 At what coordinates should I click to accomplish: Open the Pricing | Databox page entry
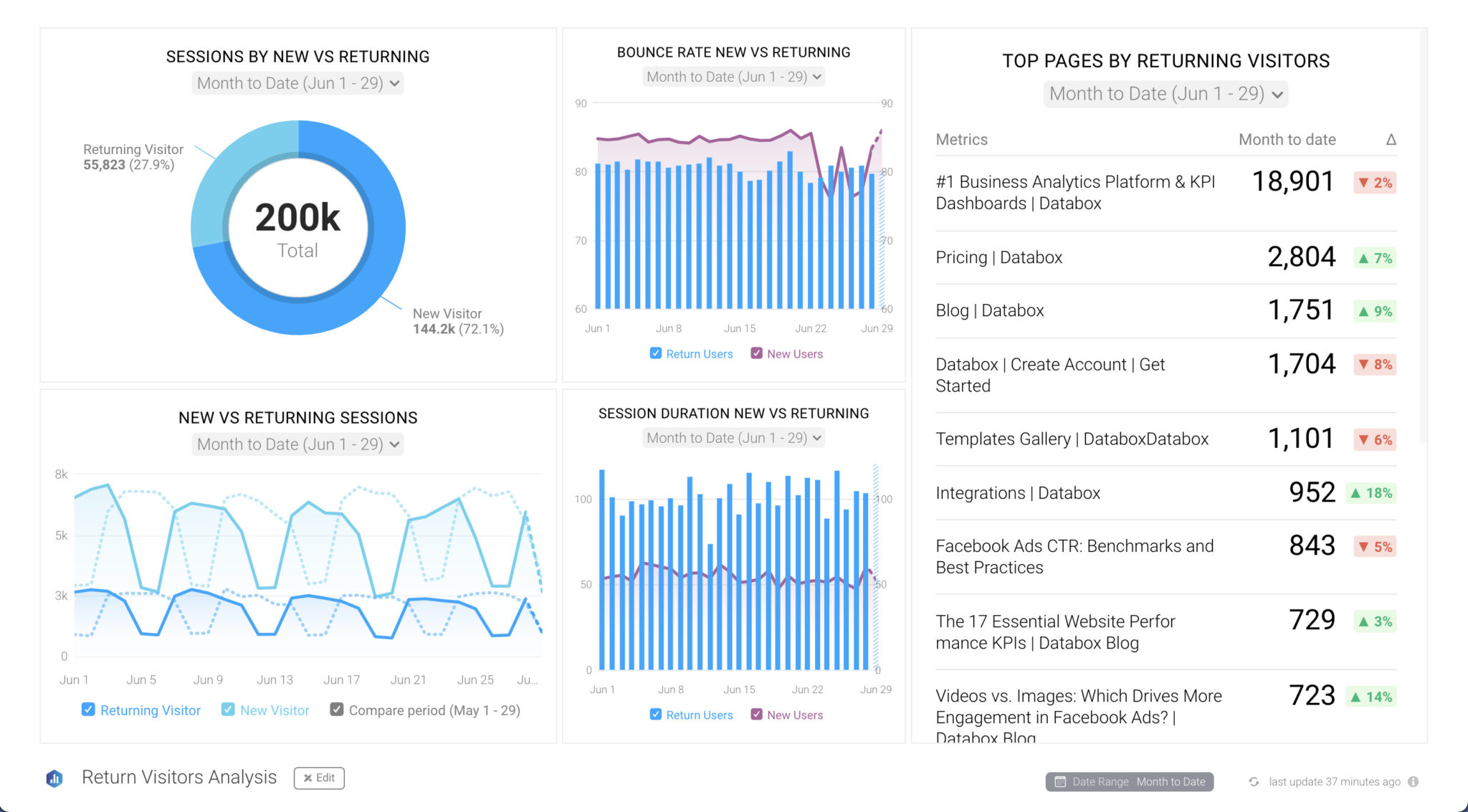pyautogui.click(x=998, y=257)
